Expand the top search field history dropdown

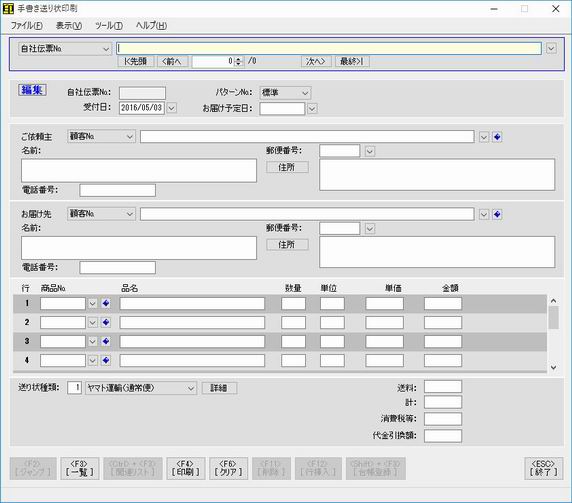pyautogui.click(x=551, y=48)
